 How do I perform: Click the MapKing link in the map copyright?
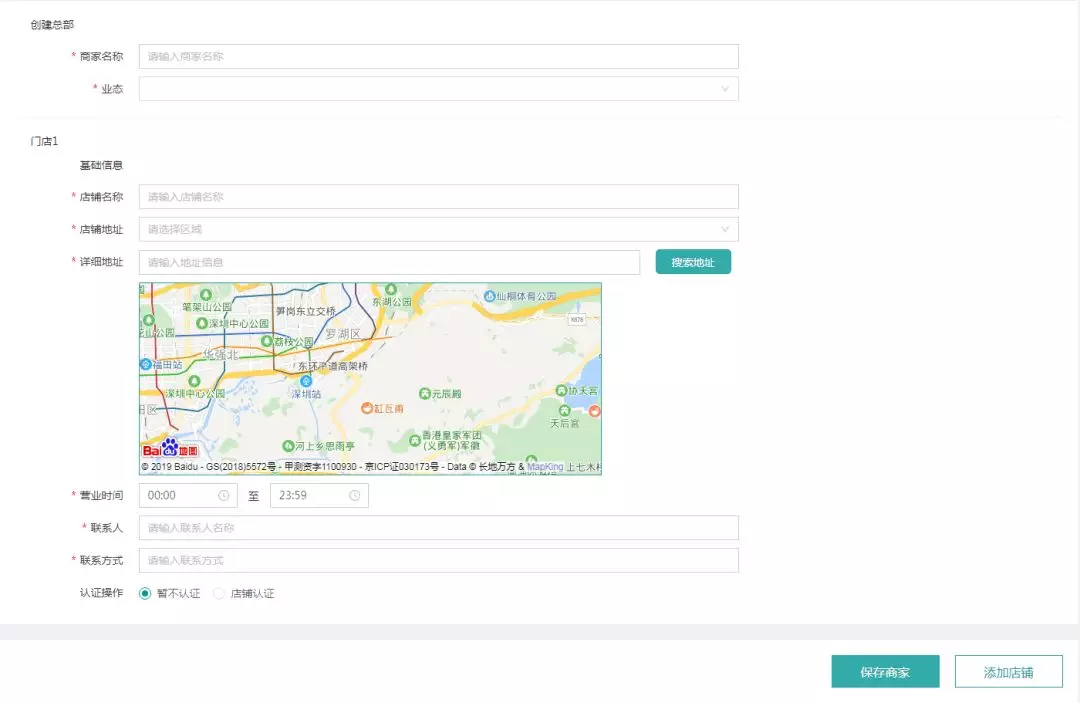[545, 467]
